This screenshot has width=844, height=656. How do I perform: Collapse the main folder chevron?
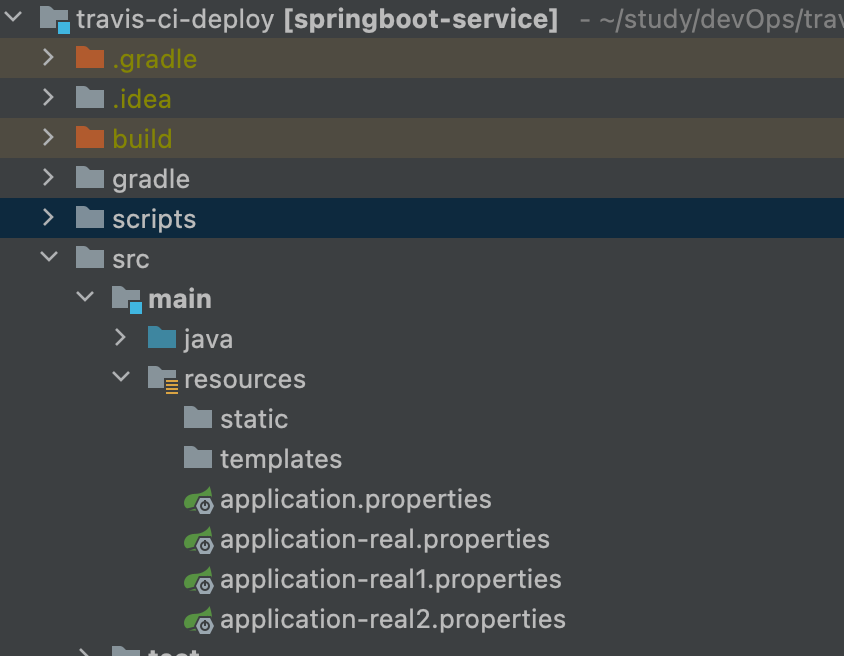point(85,297)
